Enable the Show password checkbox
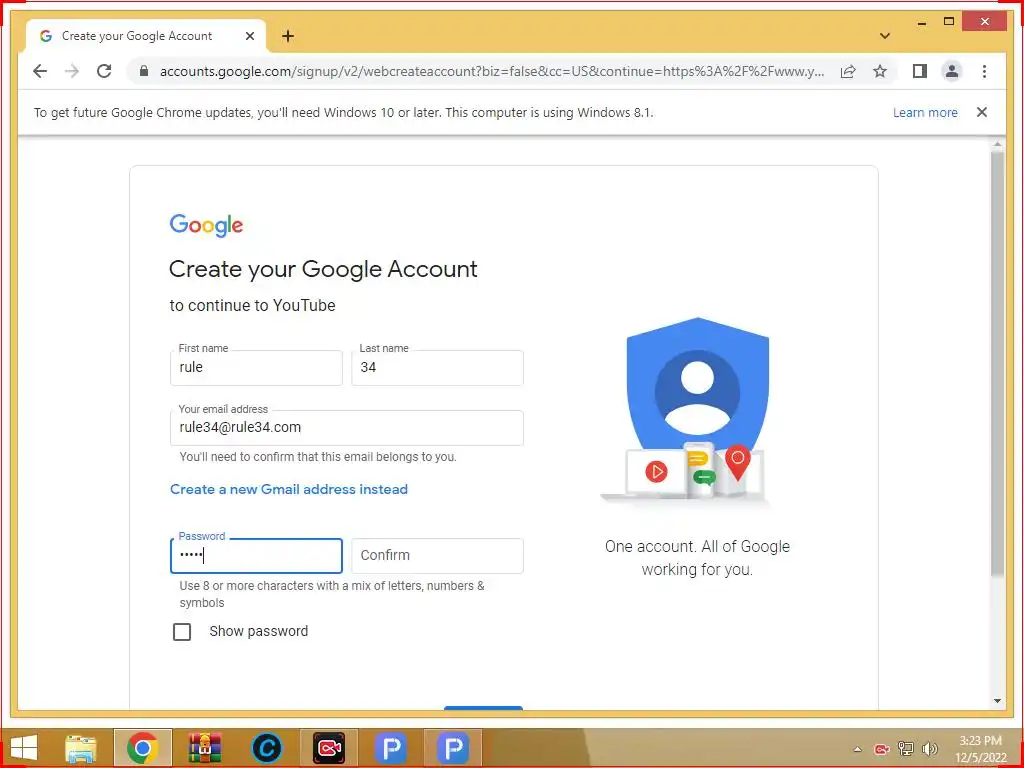Viewport: 1024px width, 768px height. click(x=182, y=632)
